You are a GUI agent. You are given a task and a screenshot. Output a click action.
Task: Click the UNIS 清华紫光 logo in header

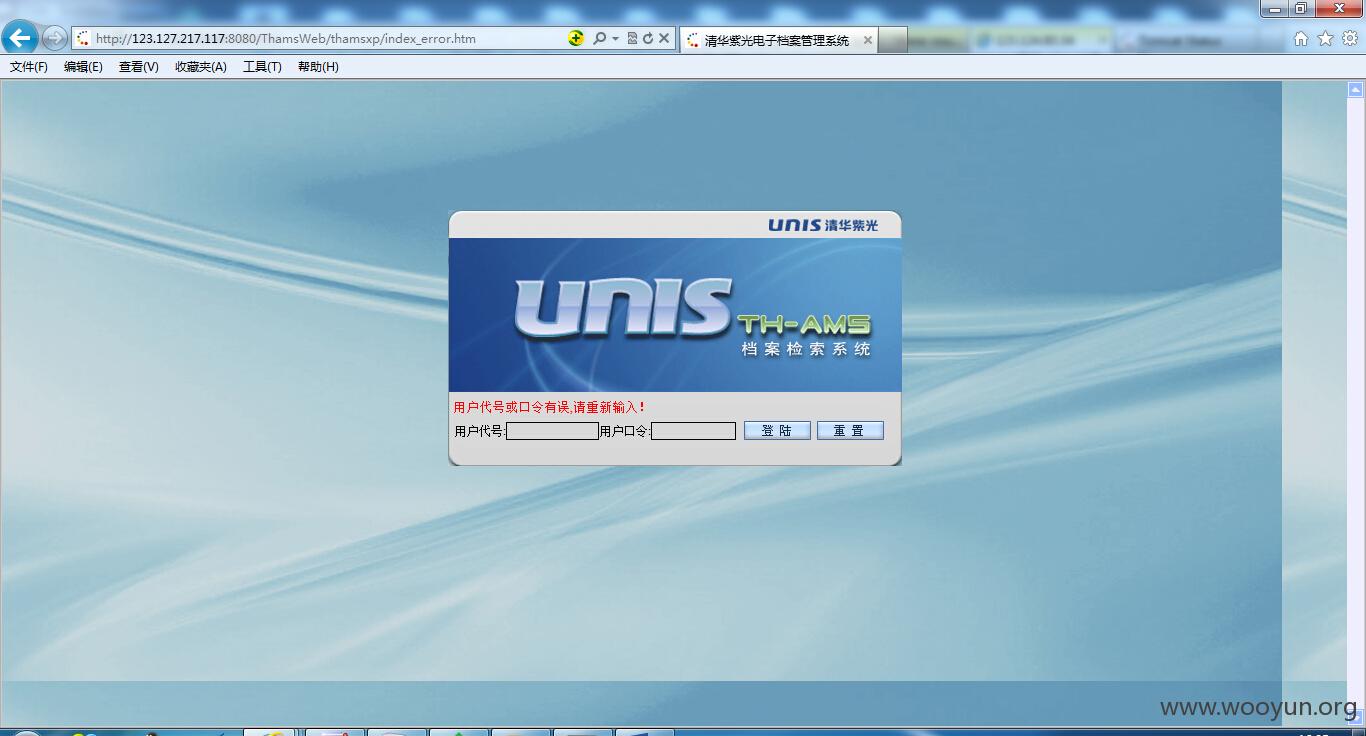coord(823,225)
